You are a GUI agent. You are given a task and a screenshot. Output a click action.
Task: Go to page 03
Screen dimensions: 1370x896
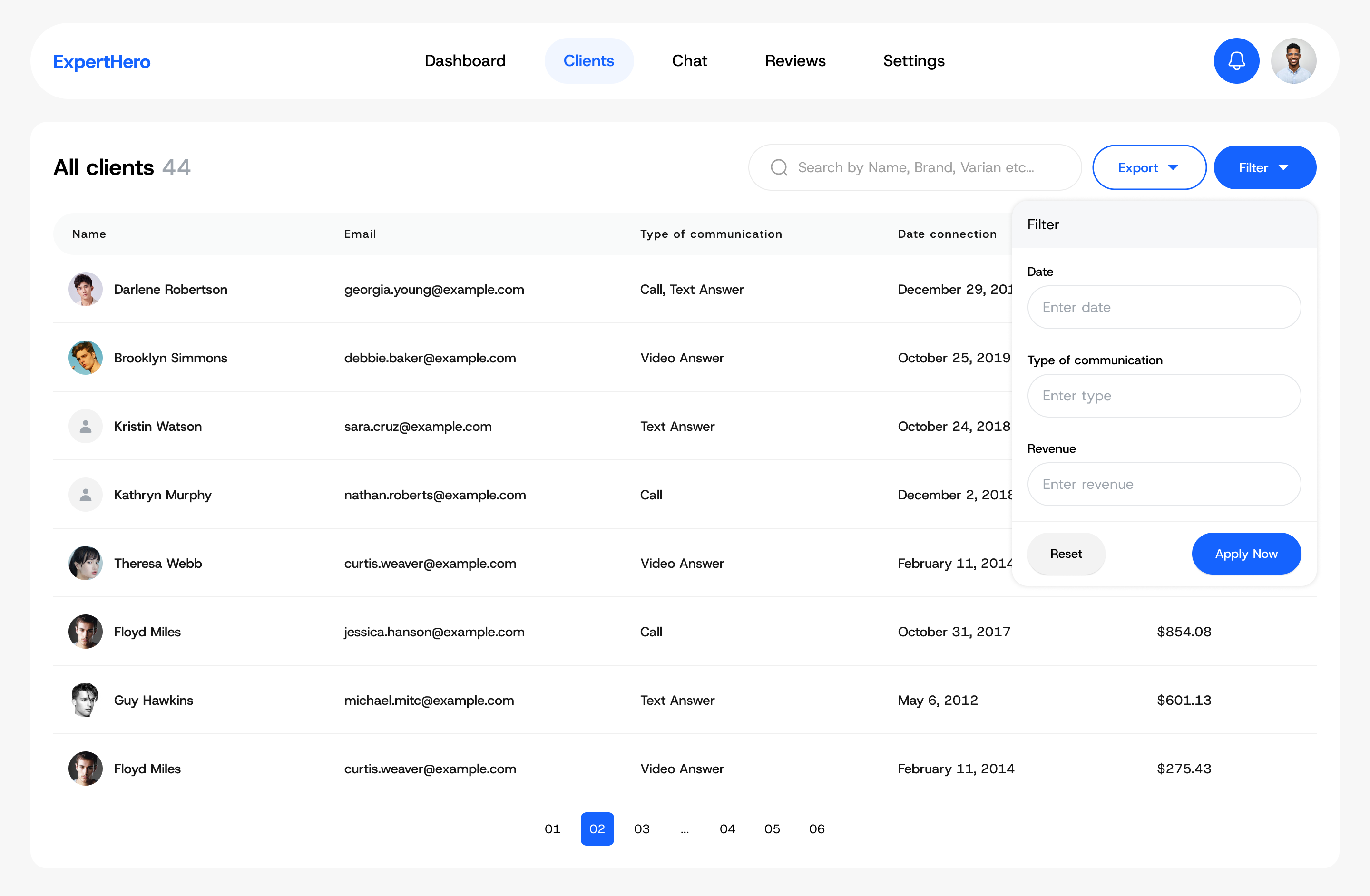click(x=642, y=828)
